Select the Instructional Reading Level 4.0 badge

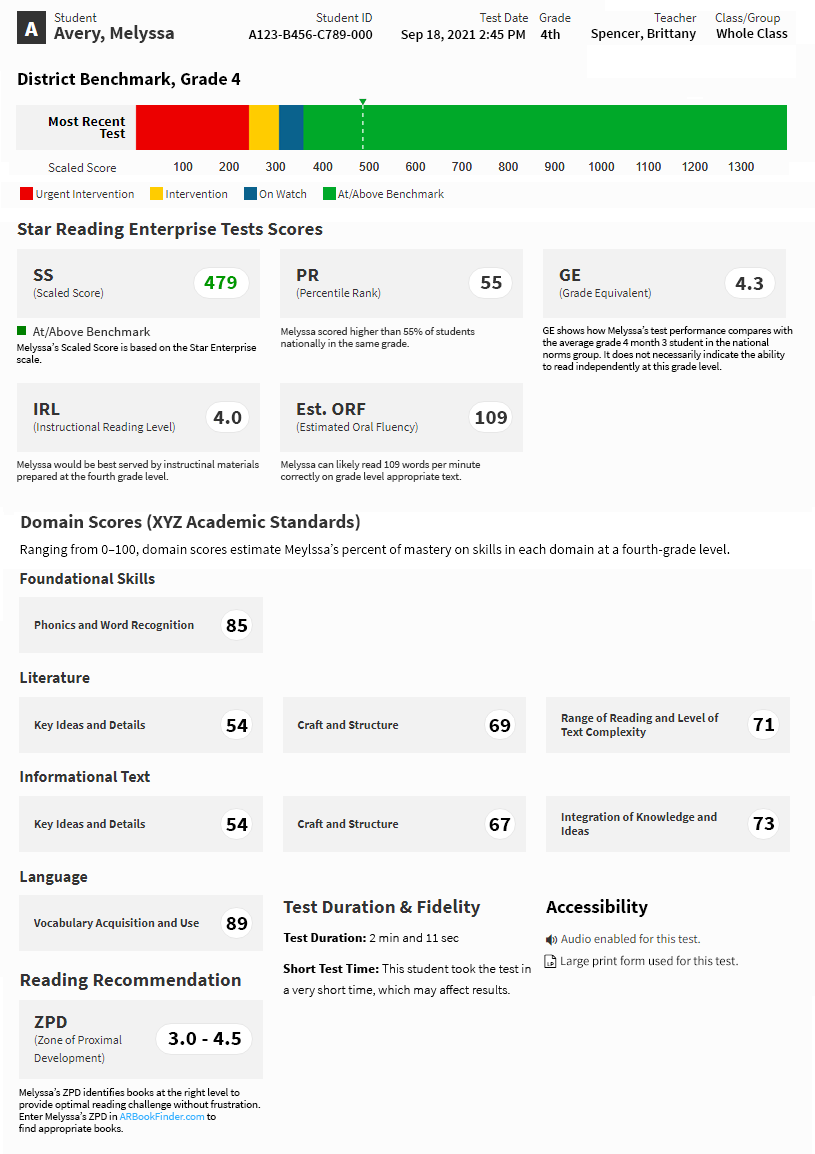(228, 417)
